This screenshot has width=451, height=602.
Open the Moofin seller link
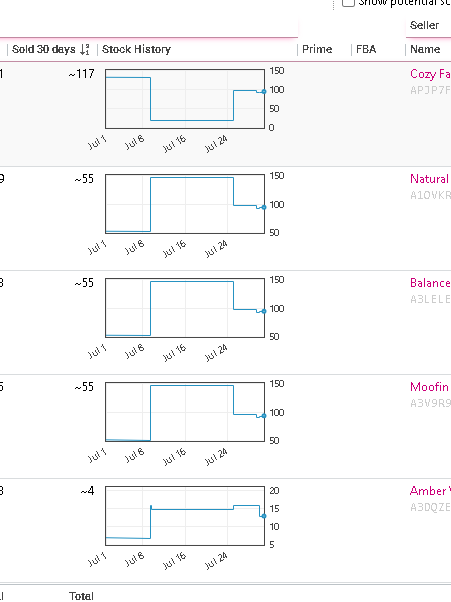pos(430,387)
